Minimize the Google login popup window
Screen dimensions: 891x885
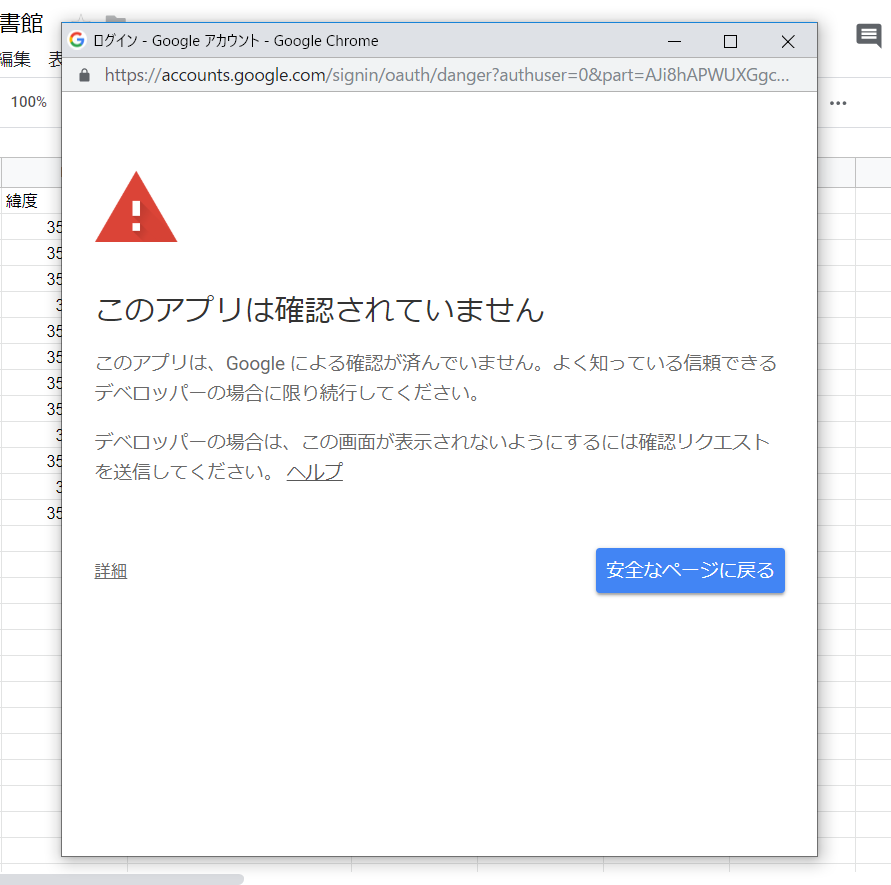[674, 41]
